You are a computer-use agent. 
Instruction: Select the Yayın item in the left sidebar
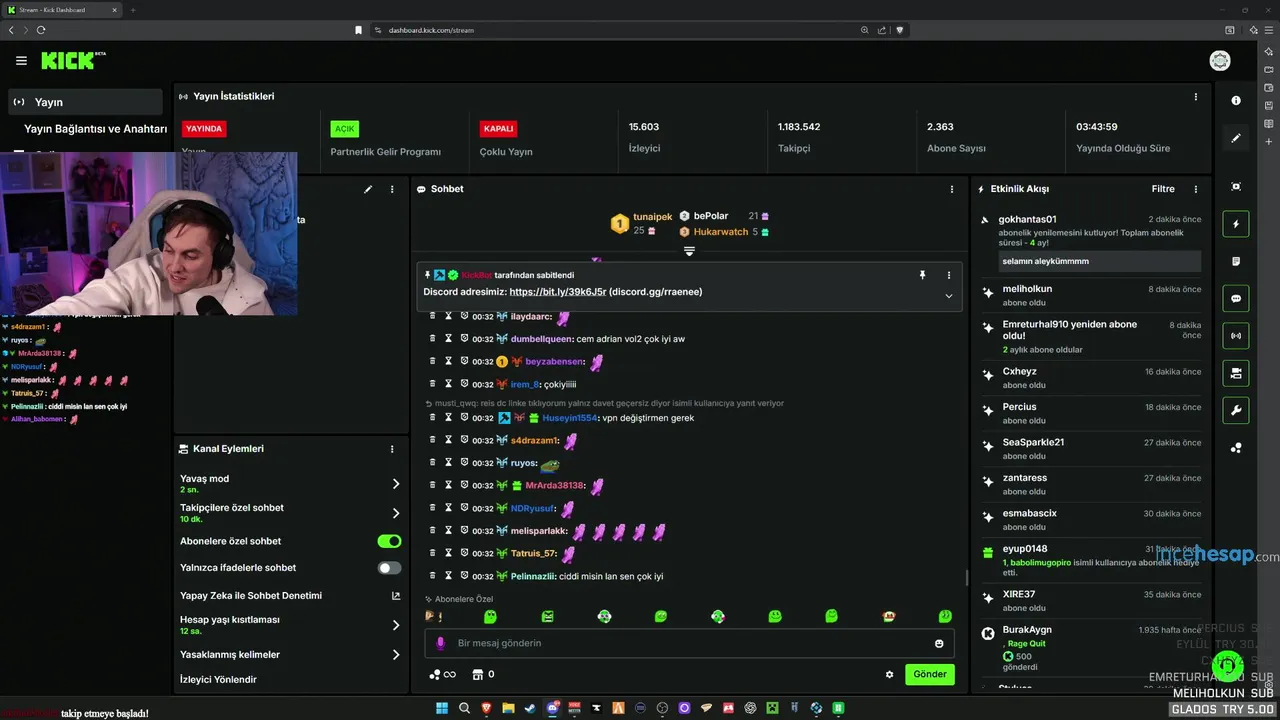[85, 102]
